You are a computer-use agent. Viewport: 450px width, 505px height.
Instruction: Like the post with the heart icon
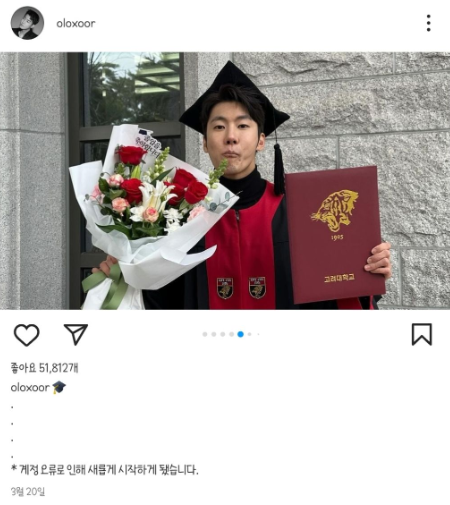click(x=27, y=335)
